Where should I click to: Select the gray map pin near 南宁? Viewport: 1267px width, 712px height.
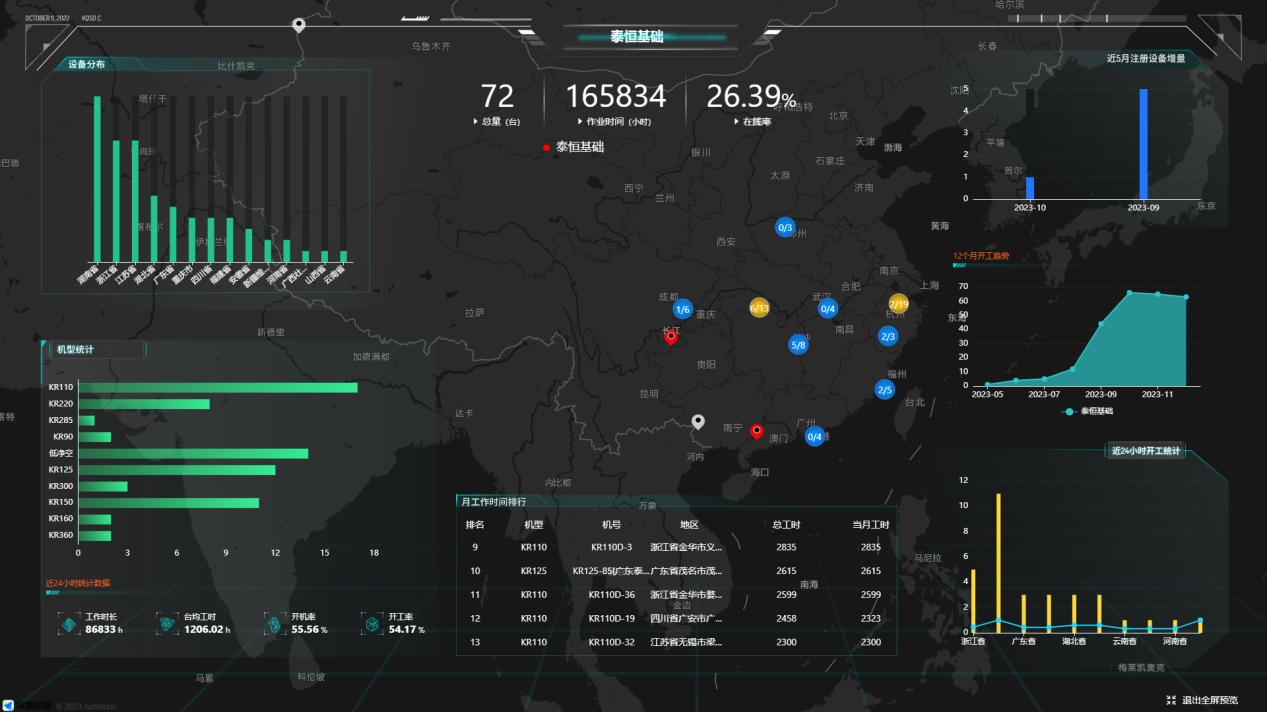699,422
